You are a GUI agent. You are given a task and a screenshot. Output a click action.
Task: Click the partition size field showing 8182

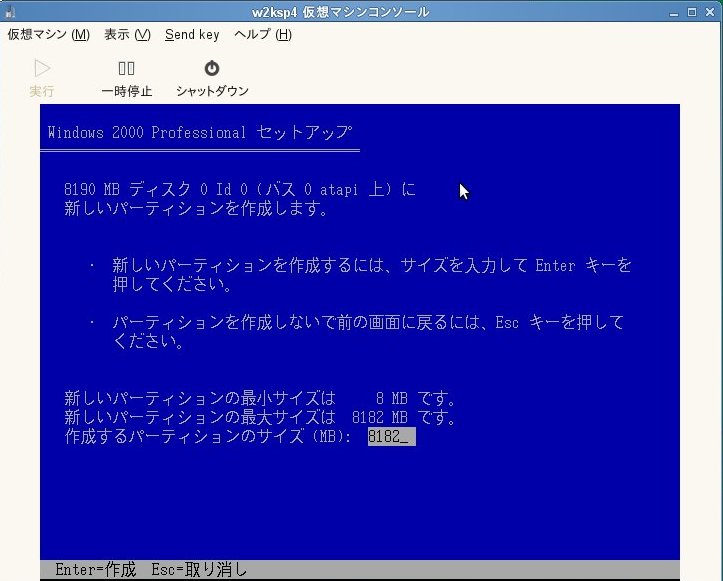[x=391, y=436]
